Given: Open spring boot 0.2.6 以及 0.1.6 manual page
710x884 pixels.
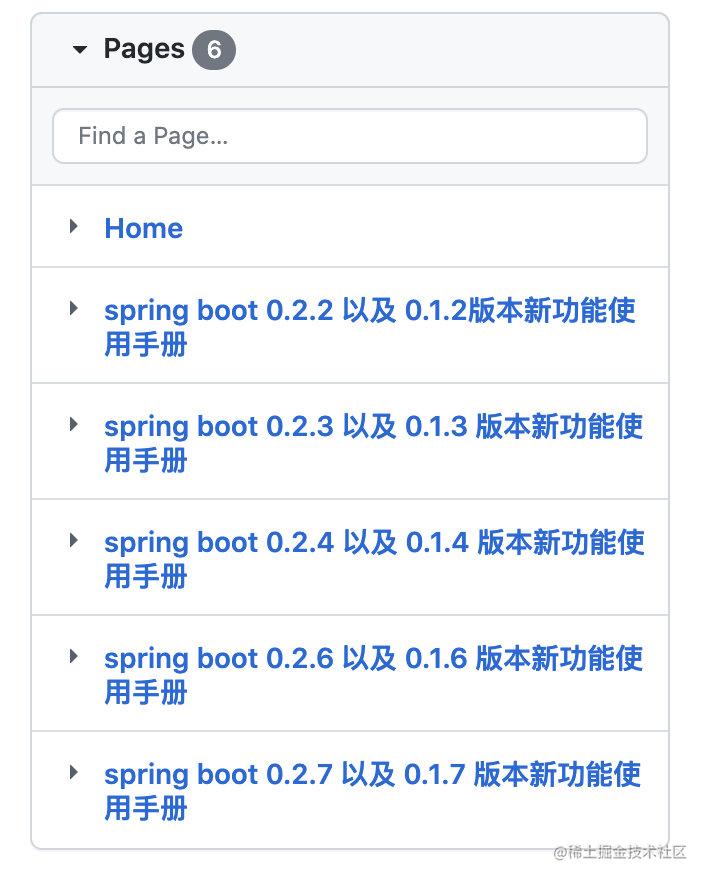Looking at the screenshot, I should tap(373, 675).
